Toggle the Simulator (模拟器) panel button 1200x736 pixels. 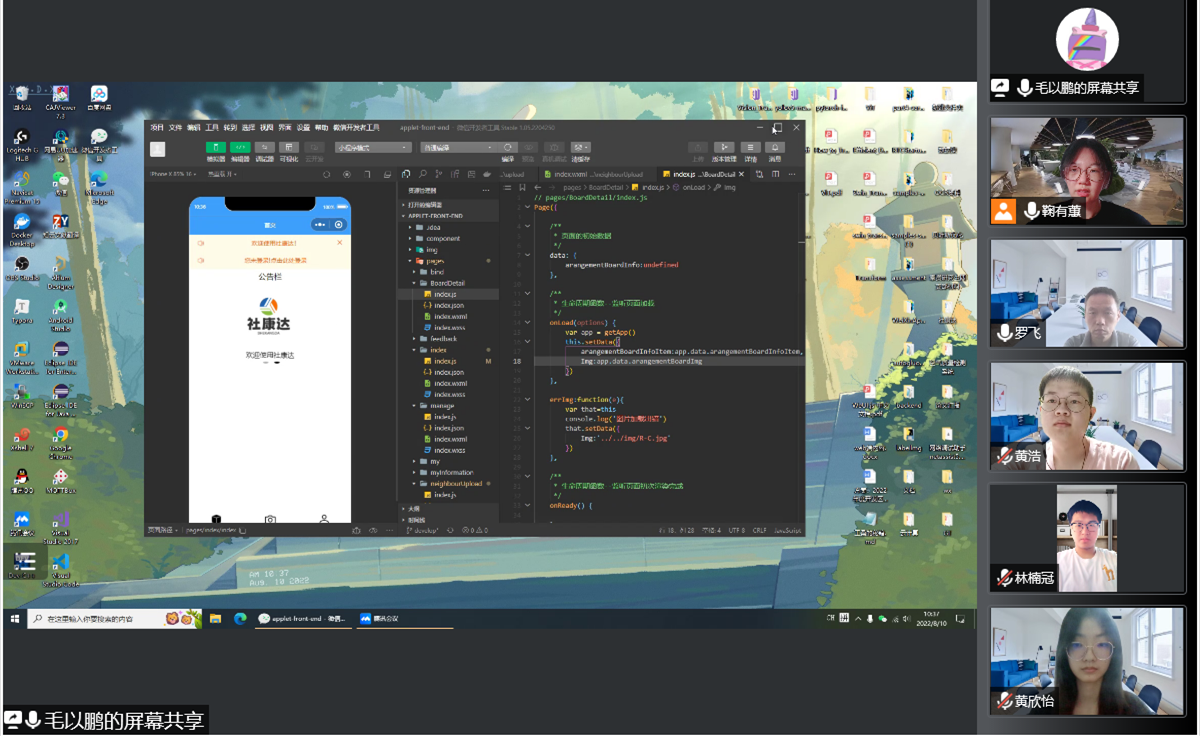[215, 148]
